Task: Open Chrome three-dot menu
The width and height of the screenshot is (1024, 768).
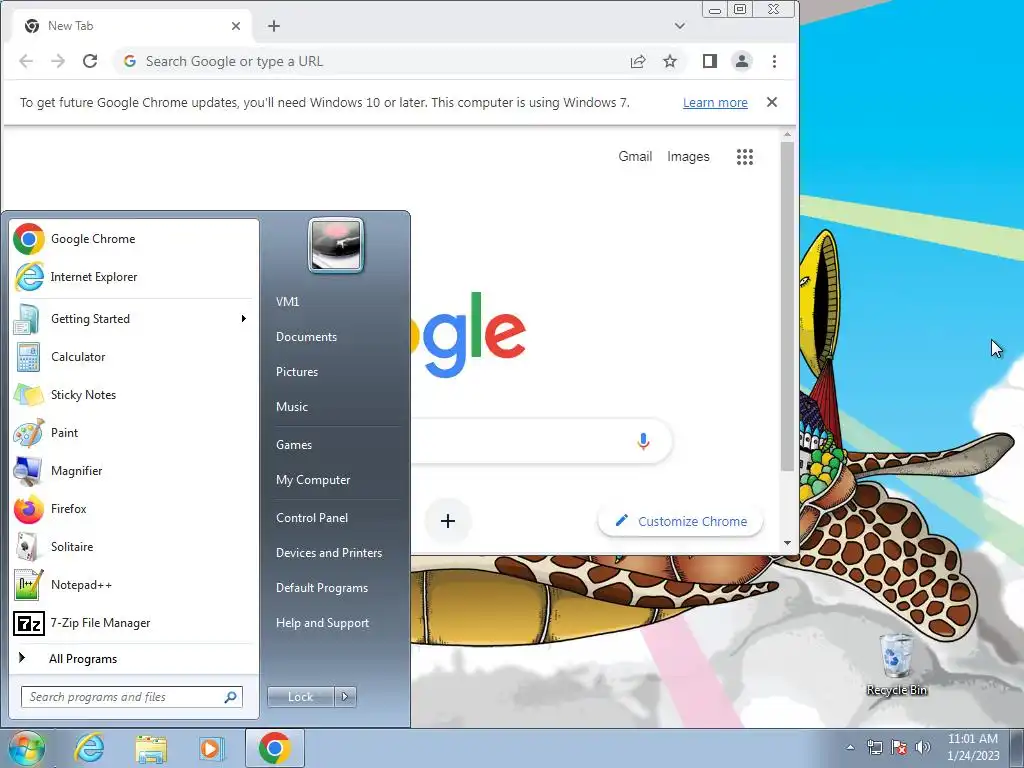Action: pos(775,61)
